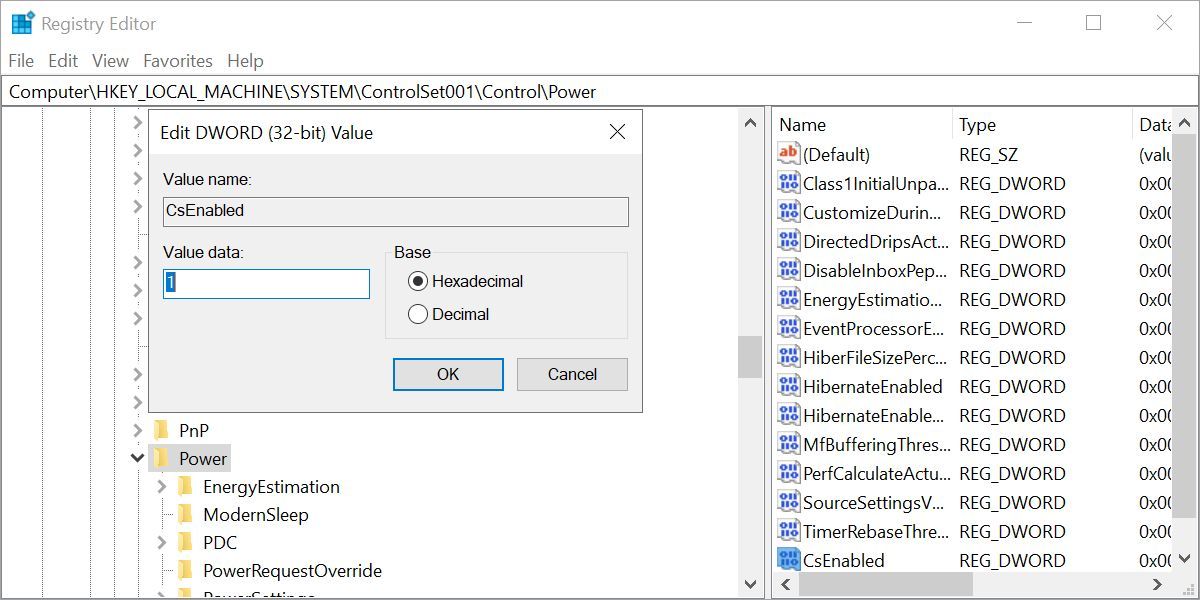This screenshot has height=600, width=1200.
Task: Click the HibernateEnable... DWORD icon
Action: pyautogui.click(x=789, y=415)
